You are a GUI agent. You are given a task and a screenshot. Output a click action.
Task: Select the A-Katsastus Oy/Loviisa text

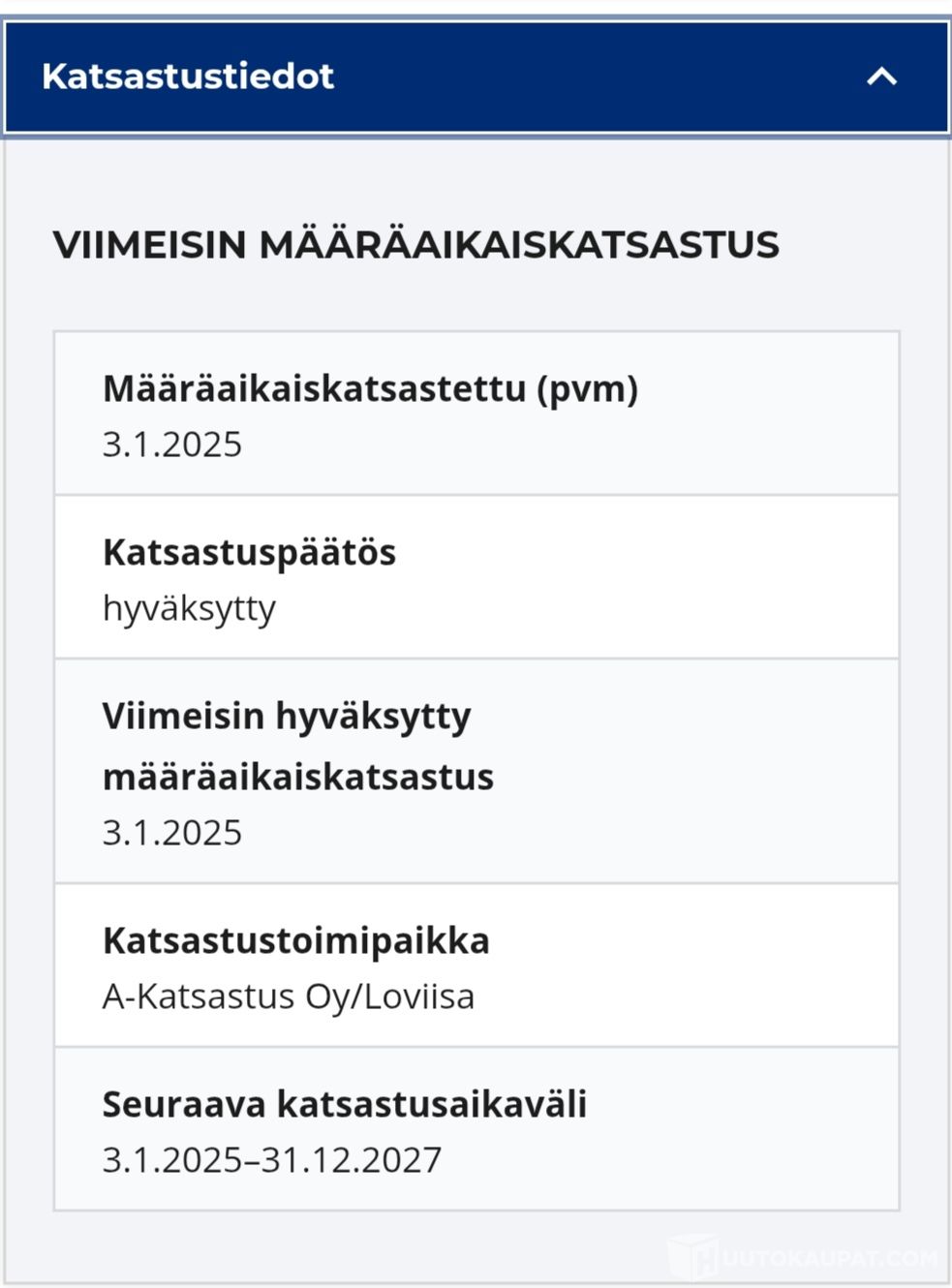click(x=289, y=997)
